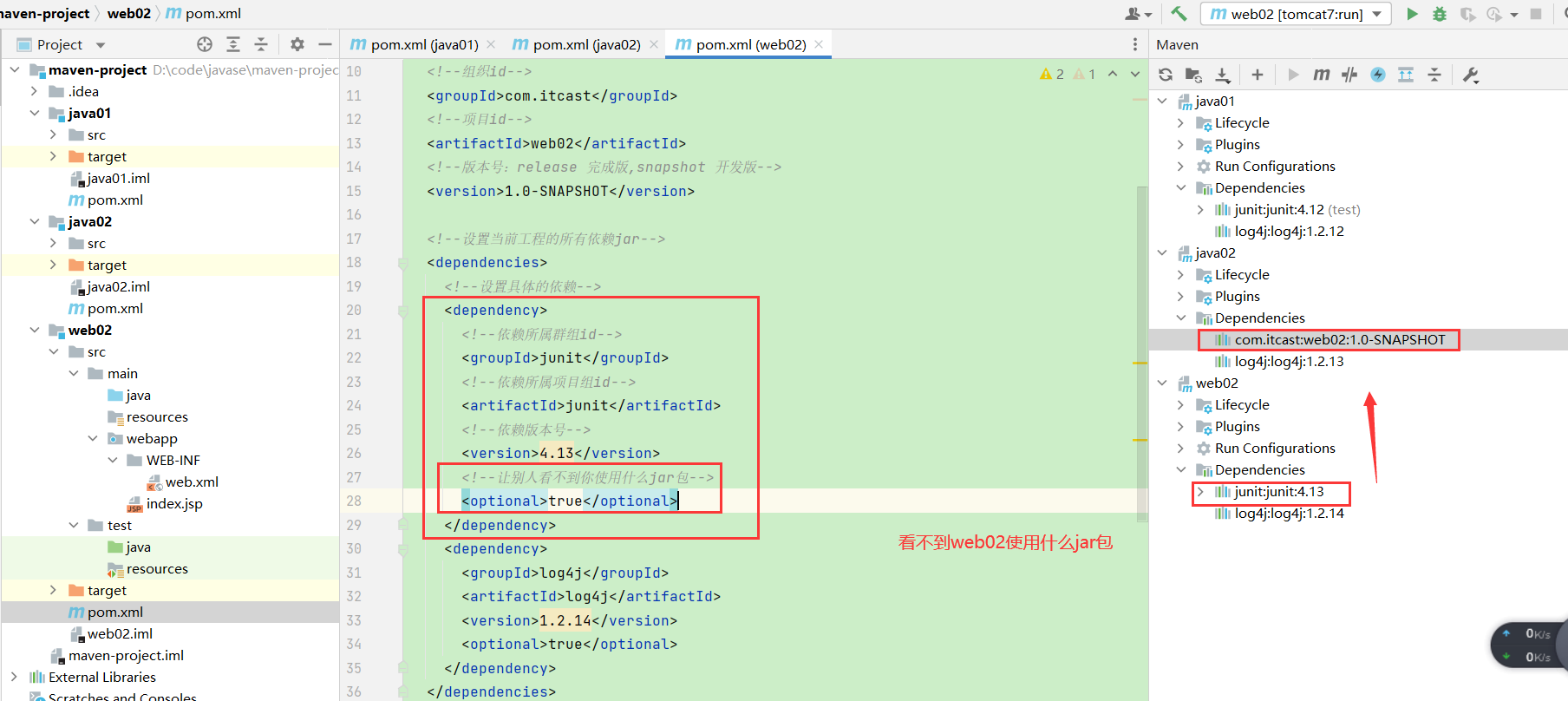Collapse java01 module in Project tree
The height and width of the screenshot is (701, 1568).
(x=34, y=113)
